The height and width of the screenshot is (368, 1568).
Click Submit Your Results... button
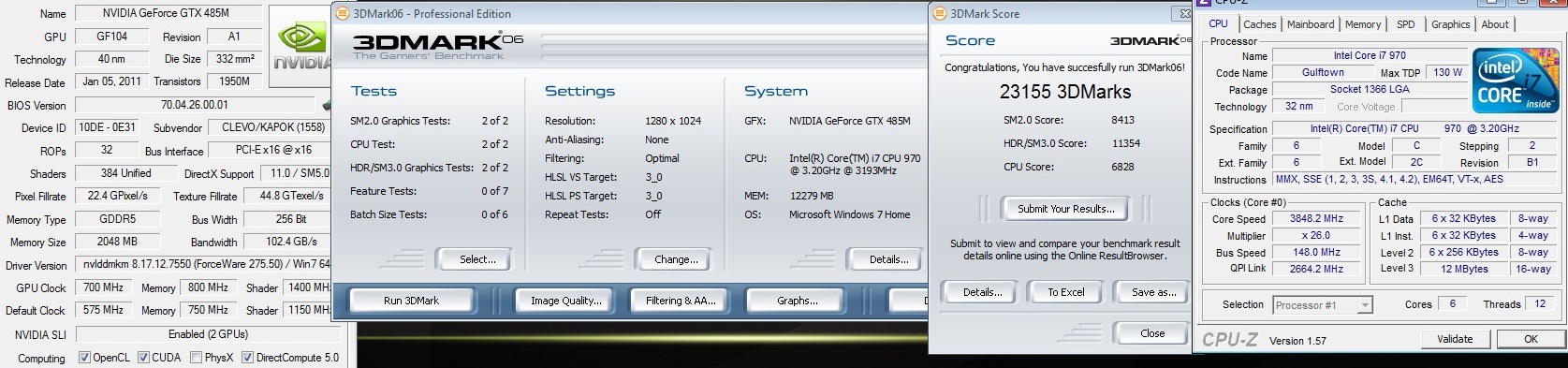pyautogui.click(x=1065, y=209)
